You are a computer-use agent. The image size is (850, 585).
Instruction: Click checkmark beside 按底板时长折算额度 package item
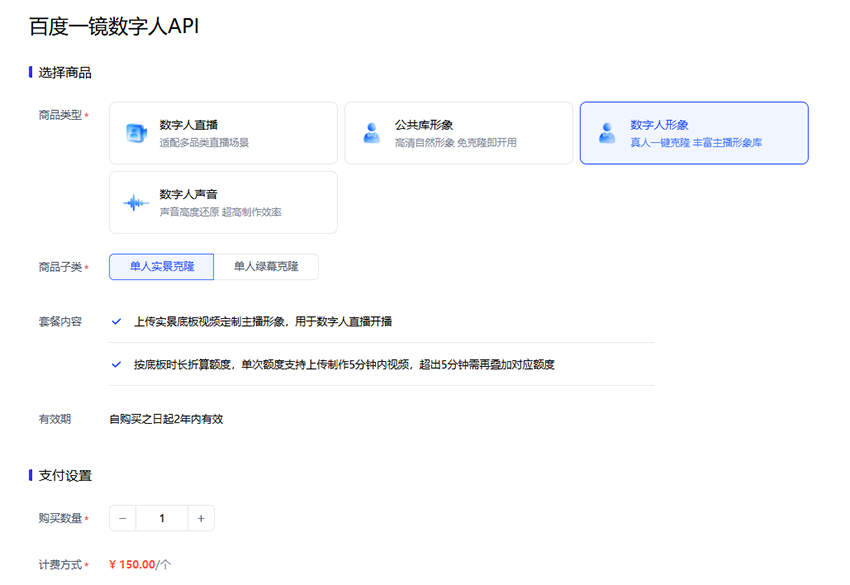click(x=116, y=364)
